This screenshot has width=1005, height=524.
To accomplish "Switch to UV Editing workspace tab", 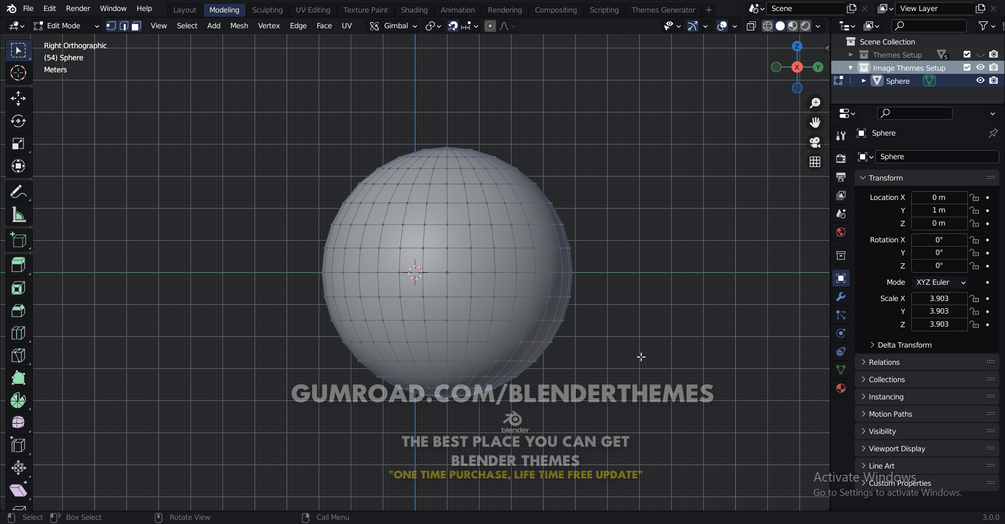I will click(313, 10).
